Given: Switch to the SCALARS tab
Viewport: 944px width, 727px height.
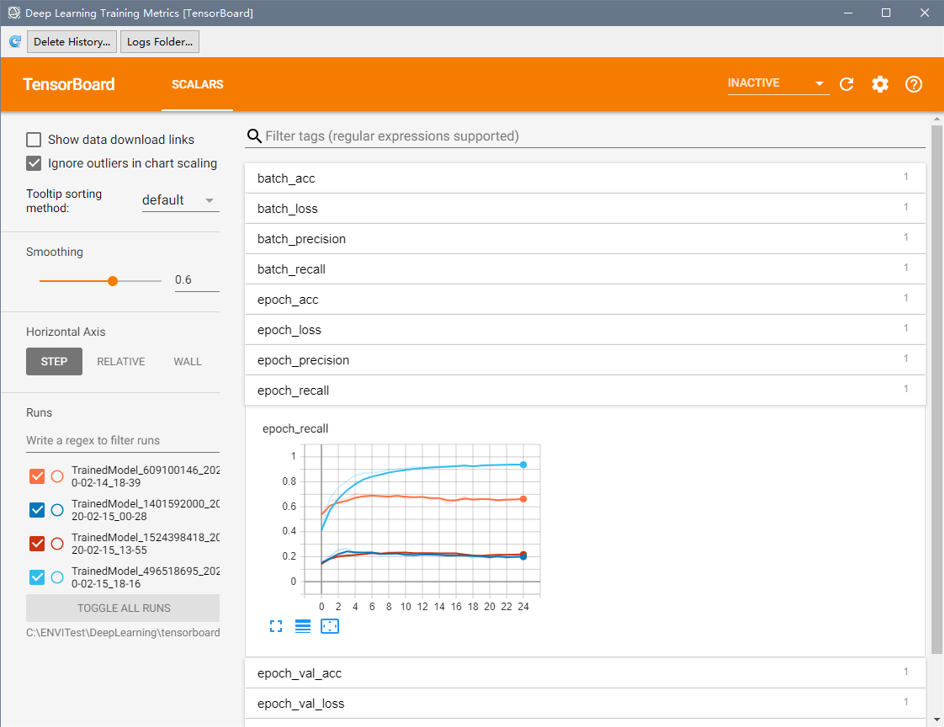Looking at the screenshot, I should tap(197, 84).
